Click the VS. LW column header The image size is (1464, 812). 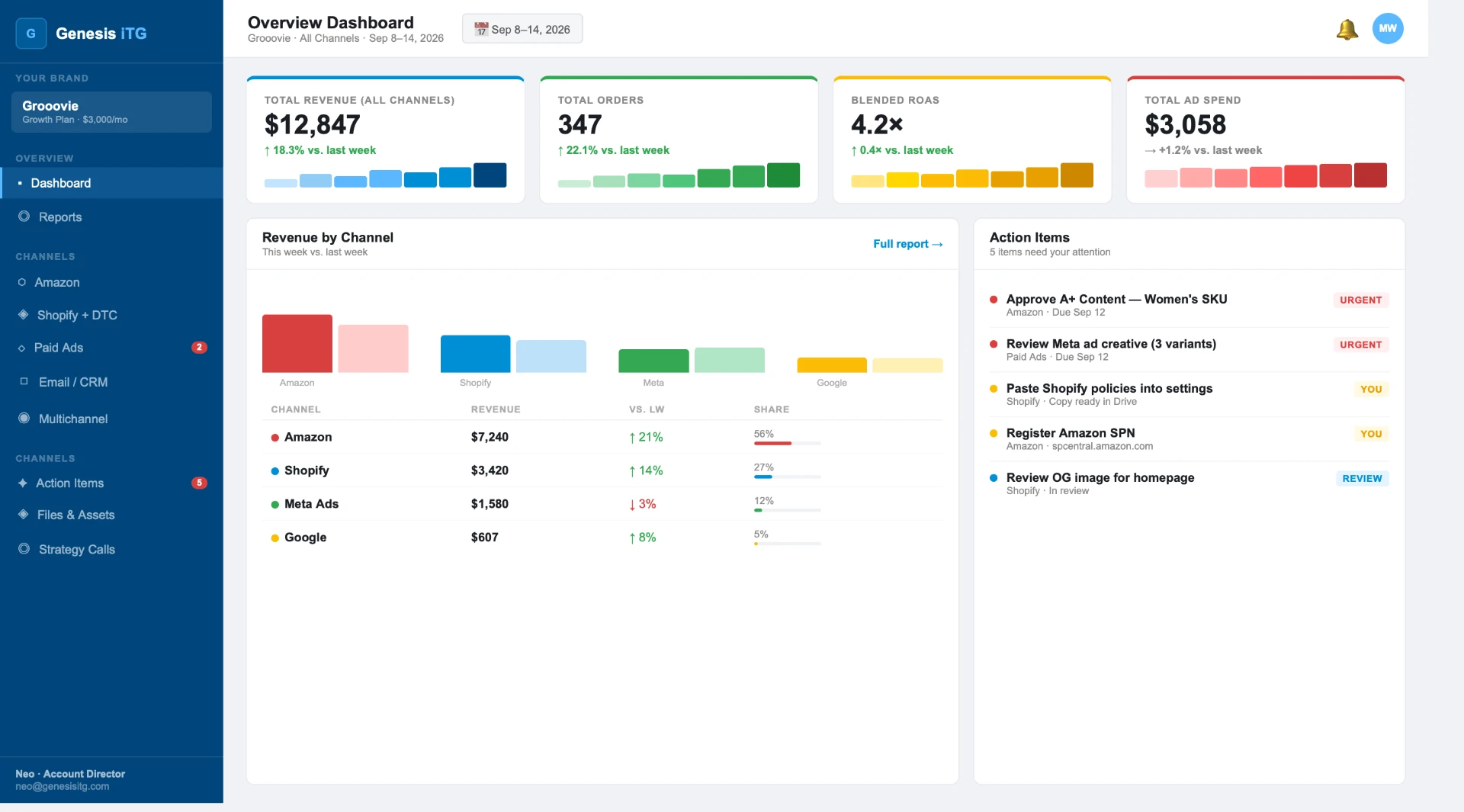tap(647, 409)
